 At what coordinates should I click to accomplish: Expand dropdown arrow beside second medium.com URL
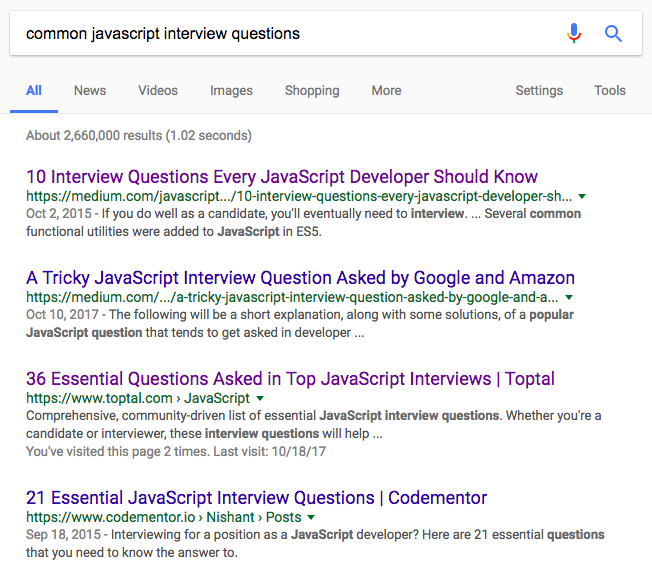point(569,297)
